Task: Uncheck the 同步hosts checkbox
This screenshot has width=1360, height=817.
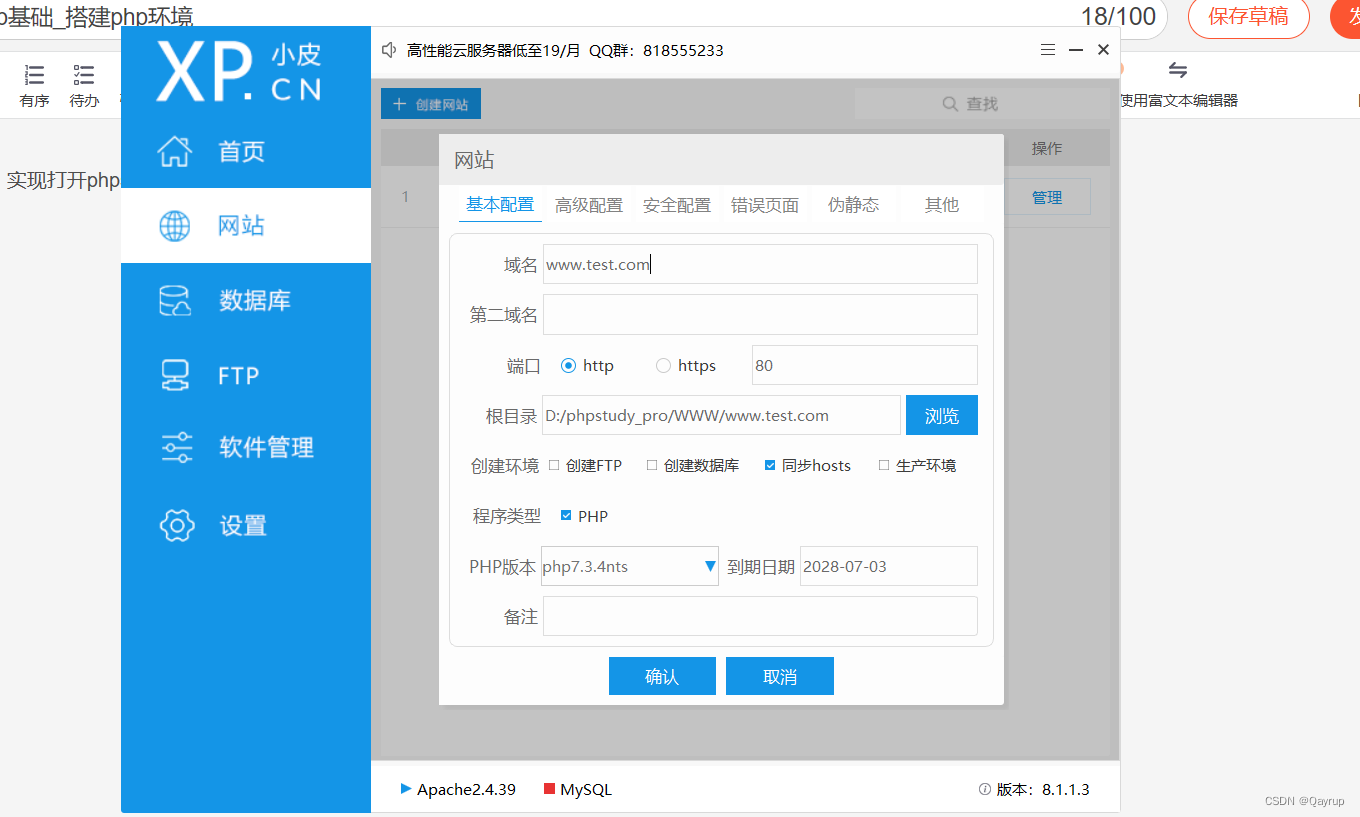Action: pyautogui.click(x=770, y=465)
